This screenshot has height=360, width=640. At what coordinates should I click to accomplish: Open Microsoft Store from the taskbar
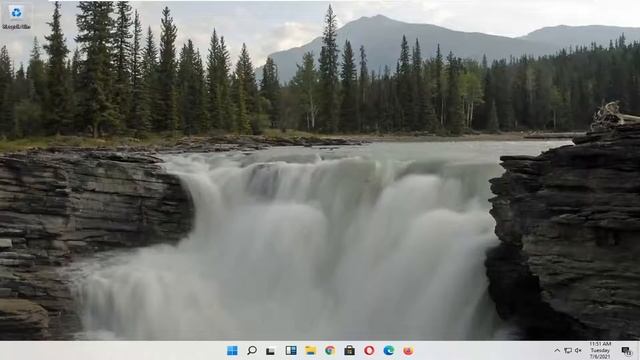pos(349,350)
